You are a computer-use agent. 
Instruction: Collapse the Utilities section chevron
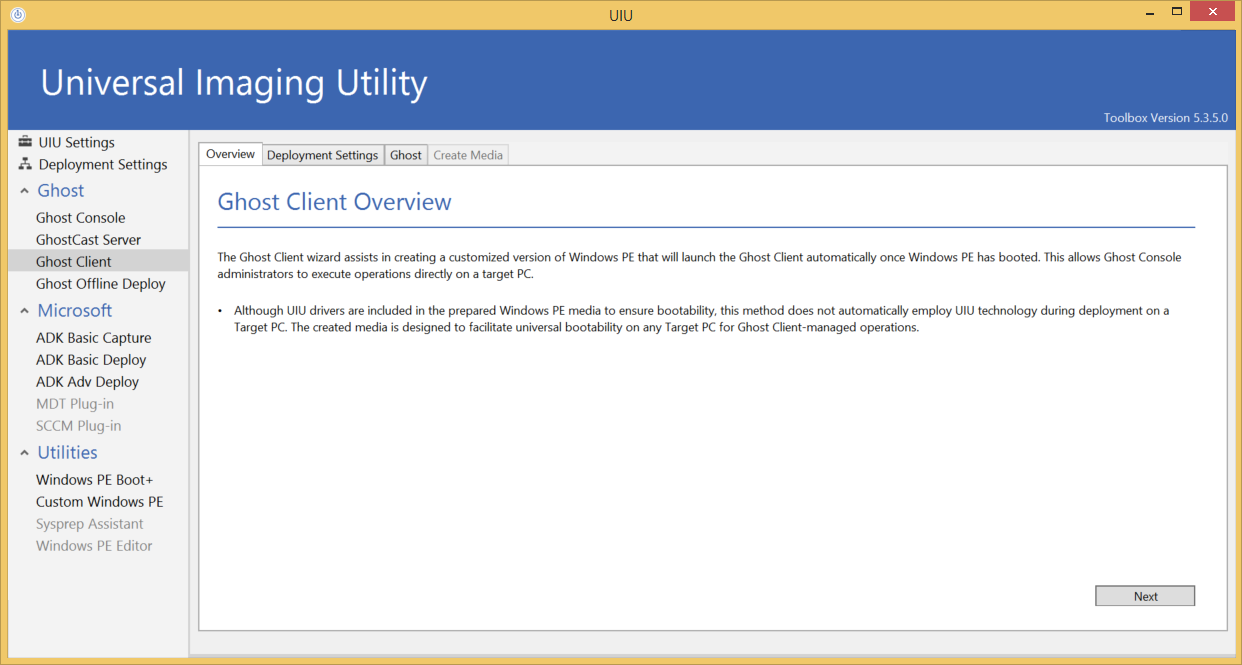point(24,453)
